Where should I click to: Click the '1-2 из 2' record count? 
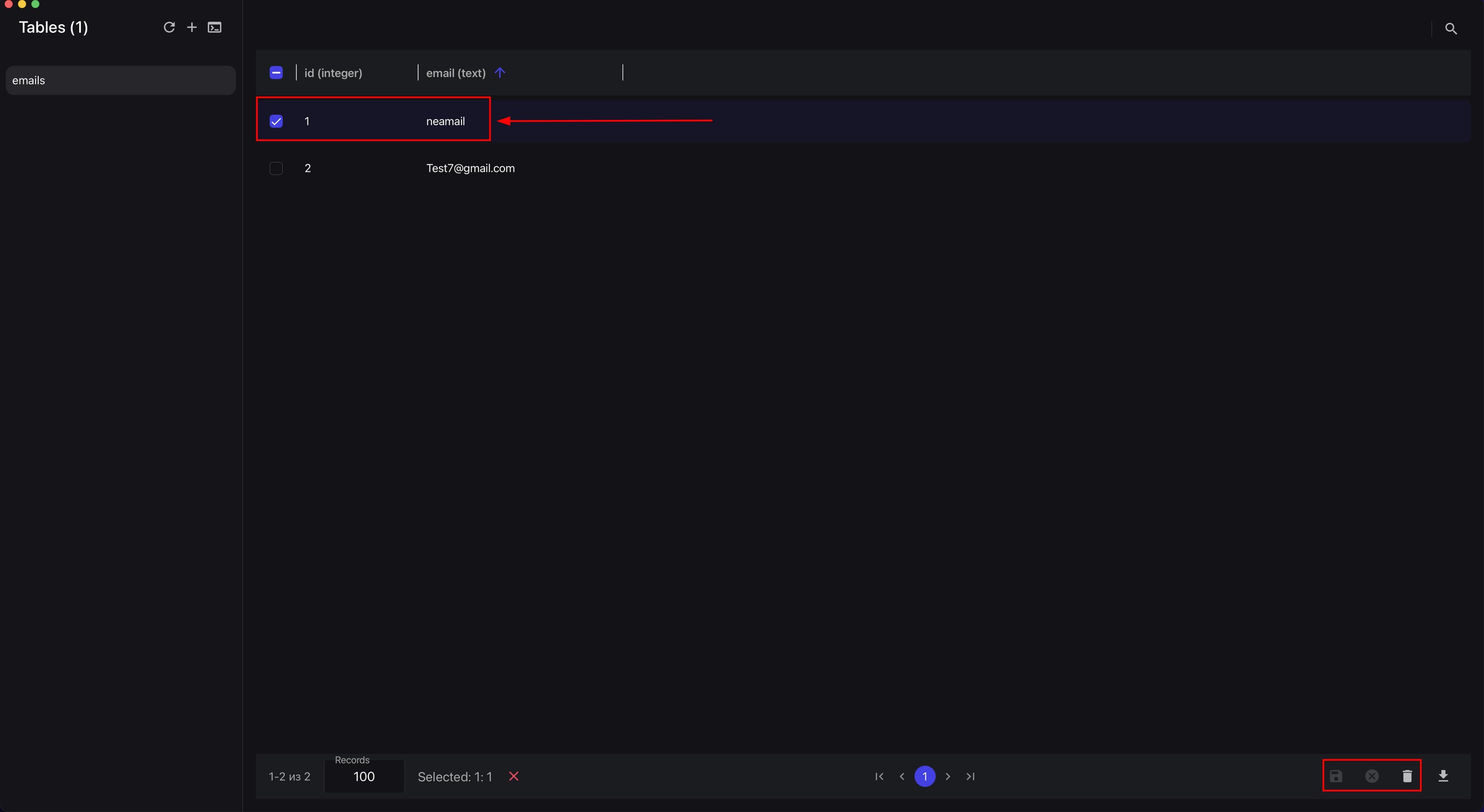point(289,777)
